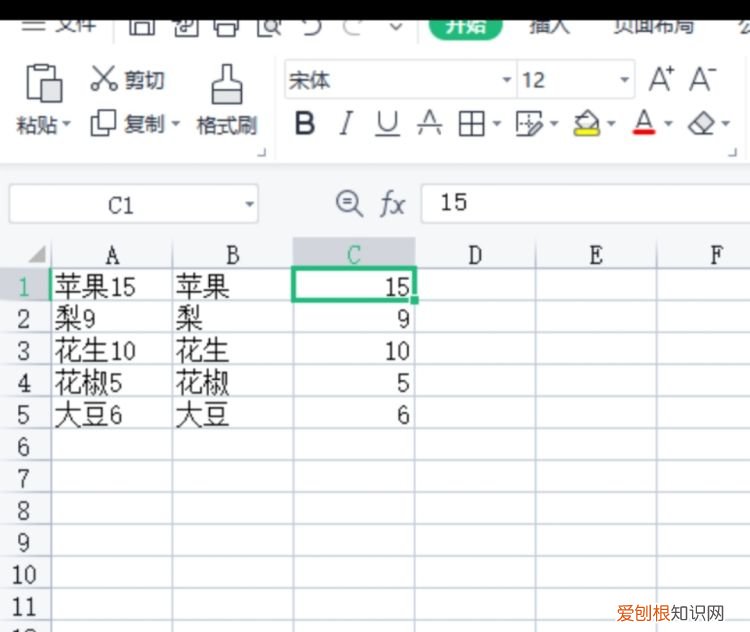The image size is (750, 632).
Task: Click the formula bar showing 15
Action: (585, 203)
